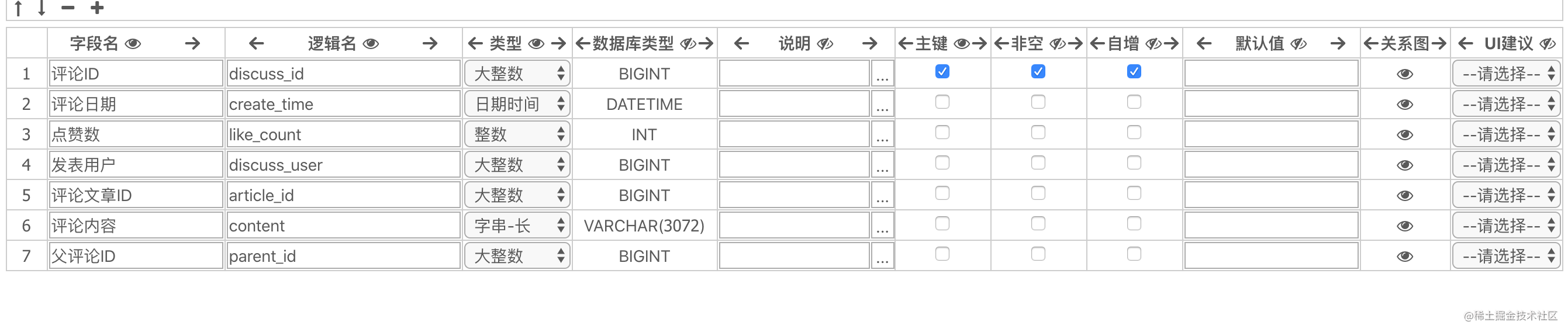Open UI建议 dropdown for article_id row

[x=1507, y=196]
